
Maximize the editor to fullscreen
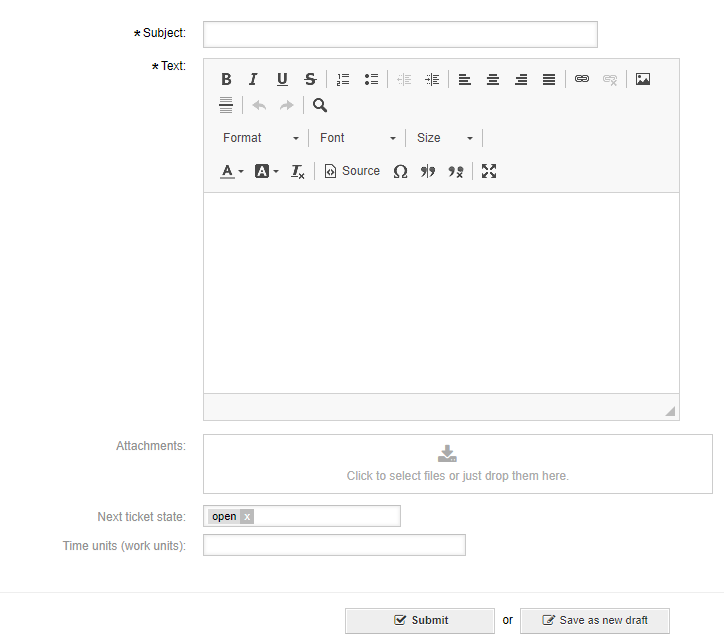489,171
